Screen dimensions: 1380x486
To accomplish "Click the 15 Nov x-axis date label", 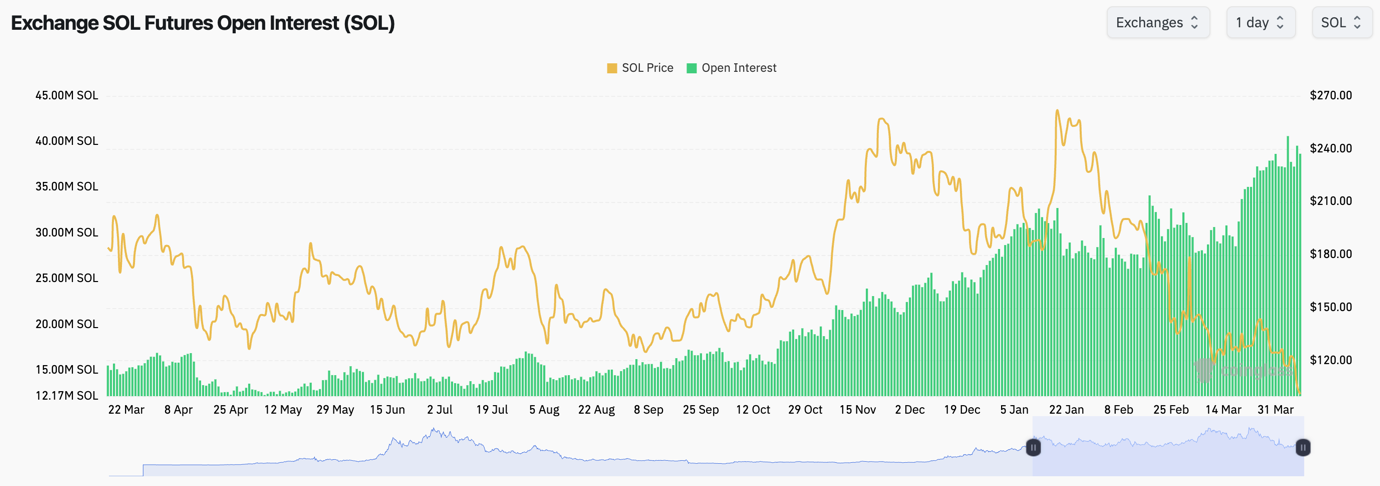I will 857,410.
